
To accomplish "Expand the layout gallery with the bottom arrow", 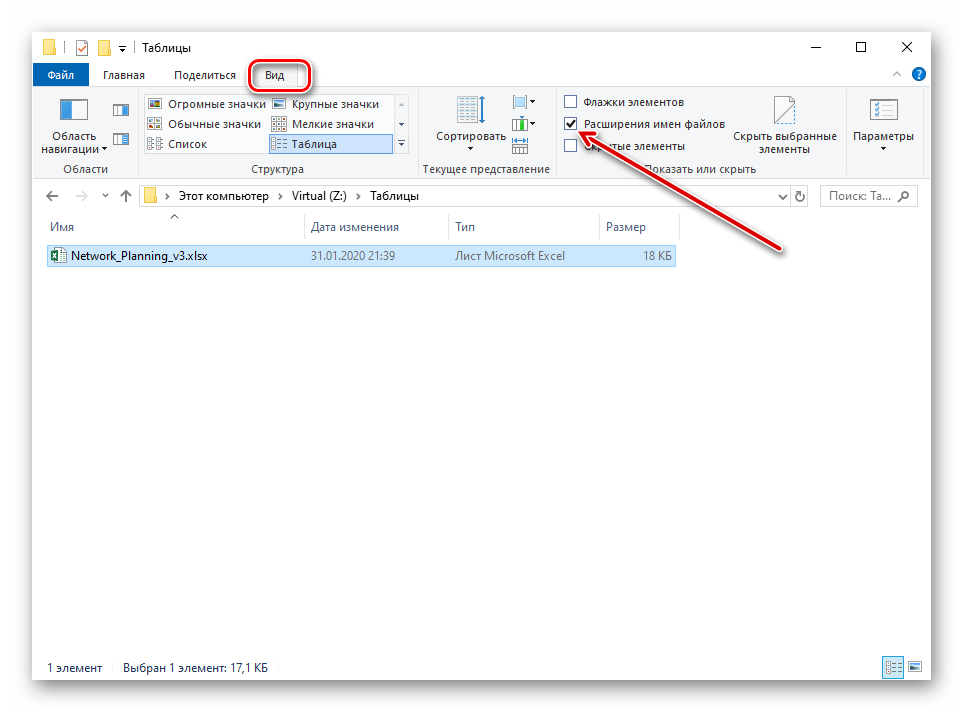I will coord(402,144).
